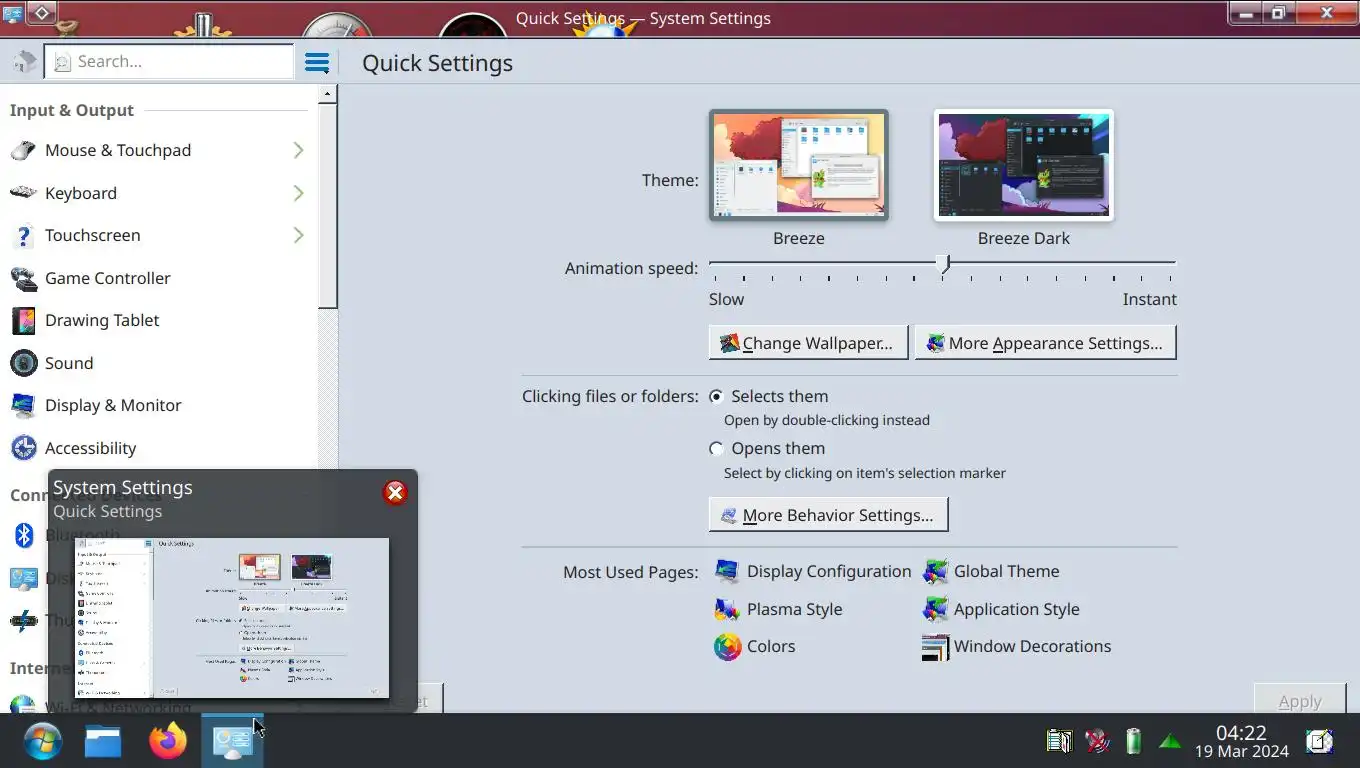
Task: Open More Behavior Settings
Action: (x=828, y=515)
